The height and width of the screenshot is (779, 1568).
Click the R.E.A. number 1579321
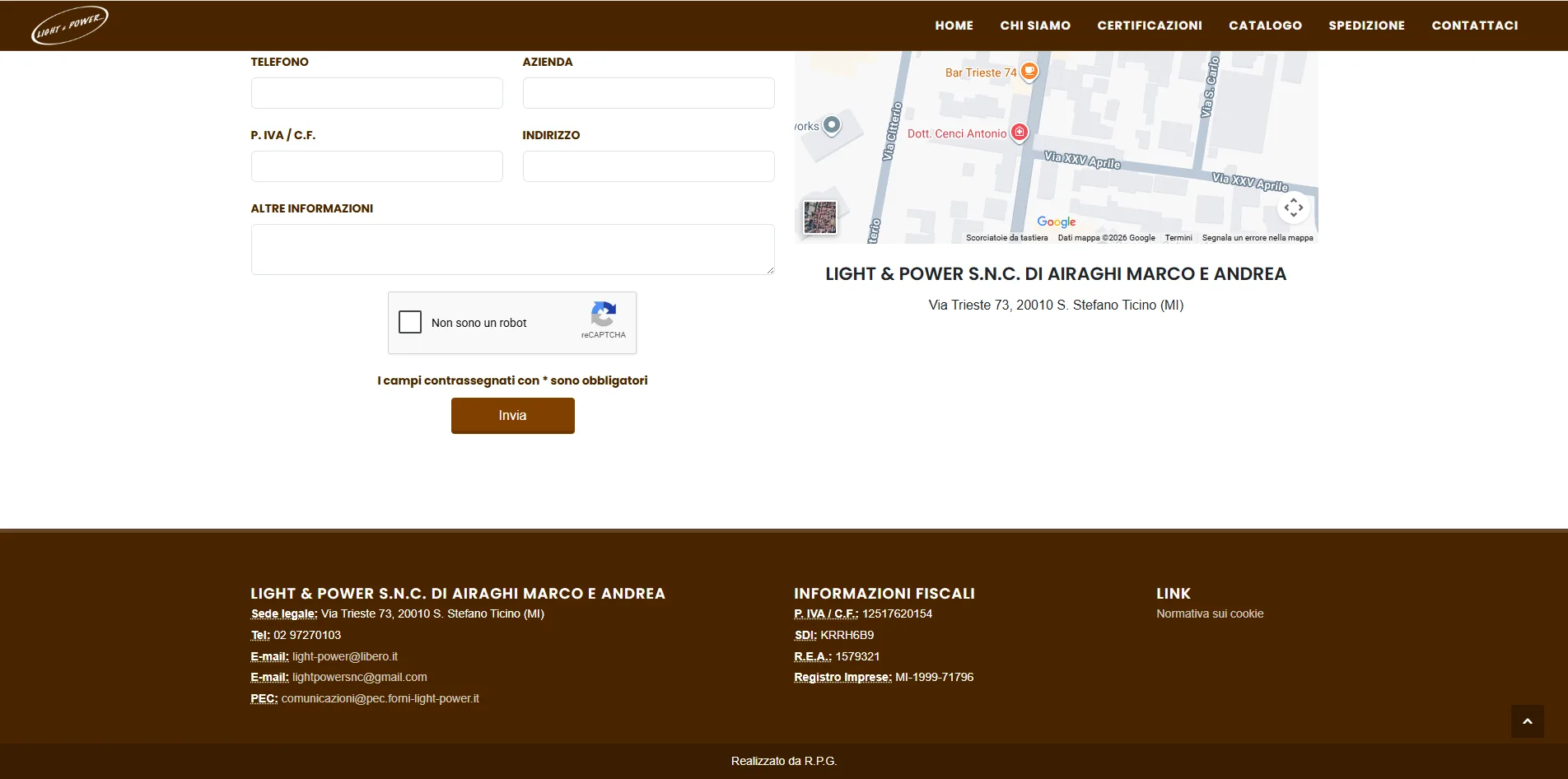click(x=858, y=656)
